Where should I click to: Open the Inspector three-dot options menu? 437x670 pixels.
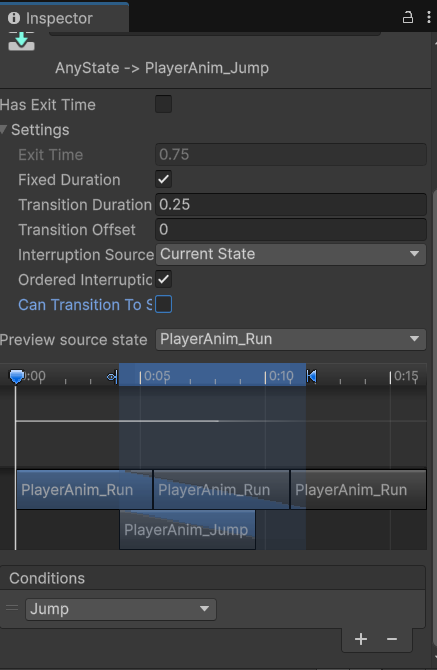[x=428, y=18]
